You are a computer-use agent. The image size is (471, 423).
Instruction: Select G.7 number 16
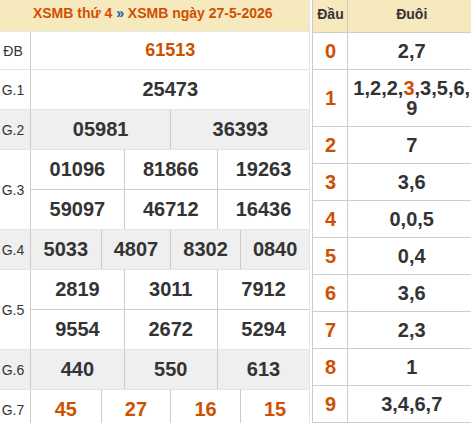[205, 409]
